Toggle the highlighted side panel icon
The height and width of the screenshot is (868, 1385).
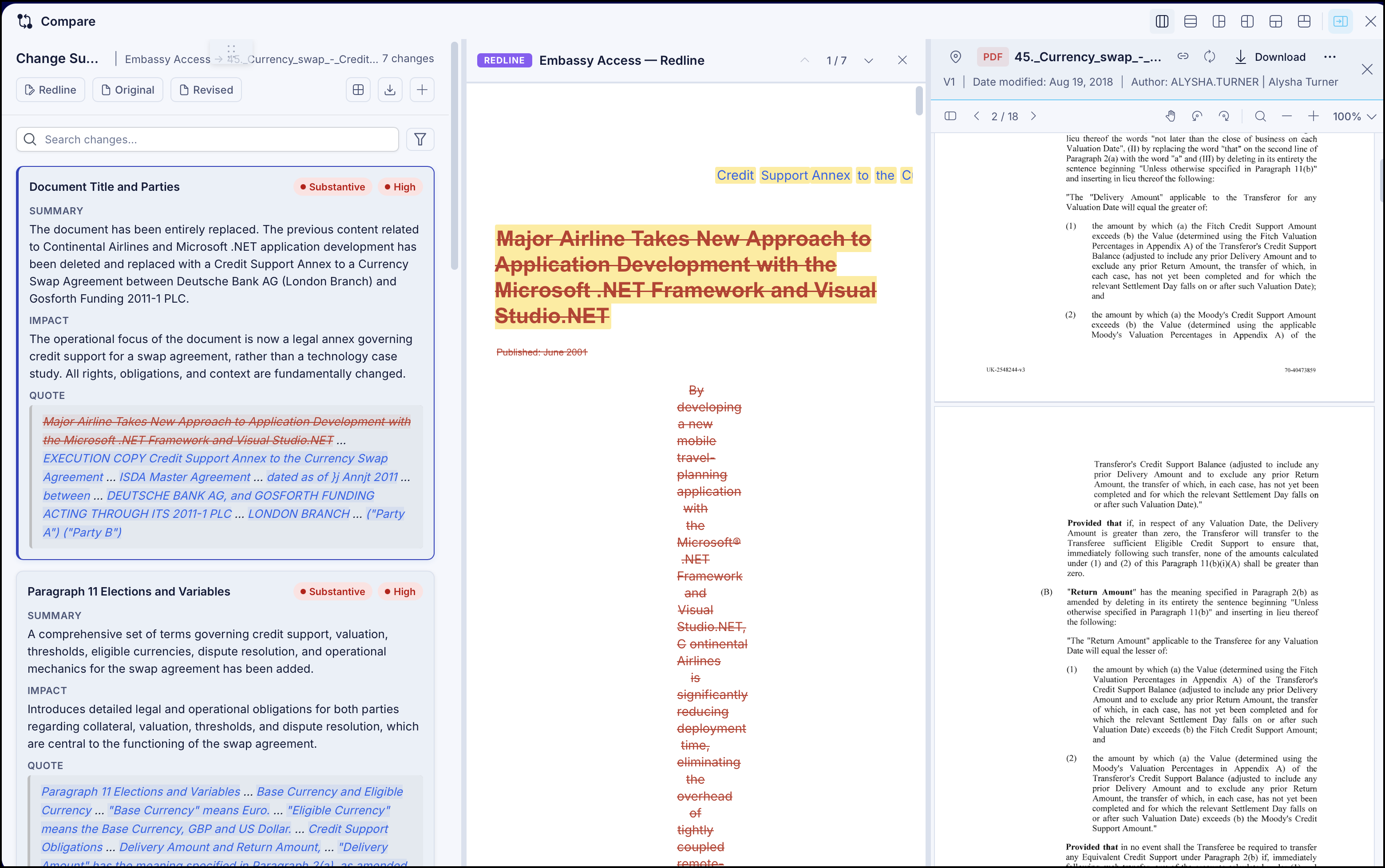(x=1340, y=21)
